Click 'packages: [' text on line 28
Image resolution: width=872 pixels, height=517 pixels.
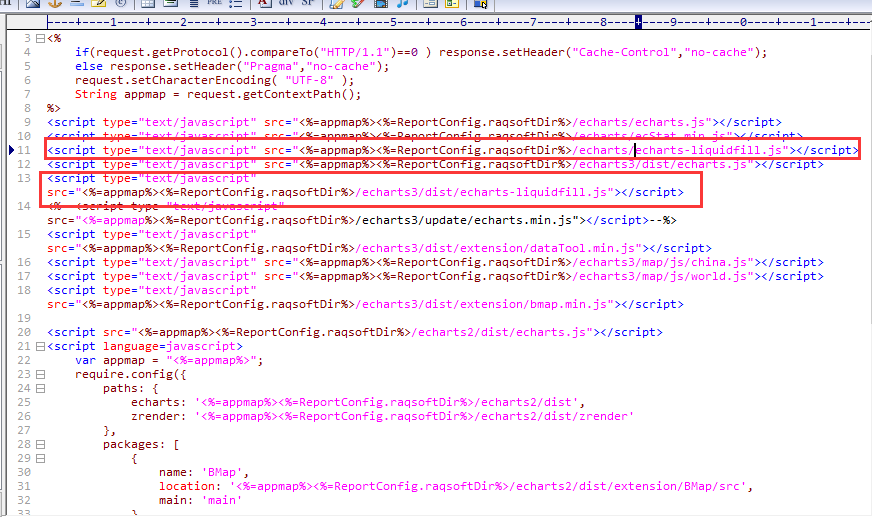click(x=141, y=444)
